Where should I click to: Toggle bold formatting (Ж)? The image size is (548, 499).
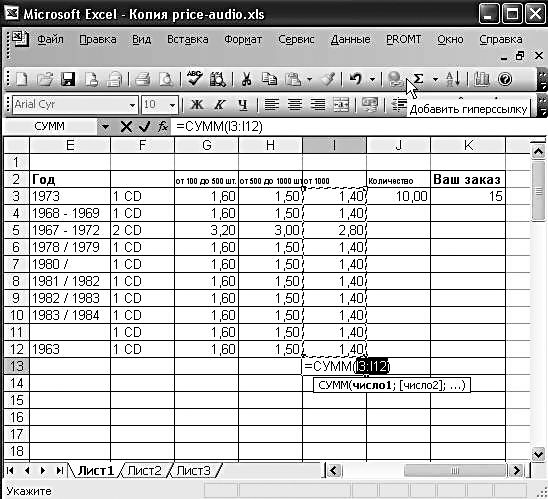(197, 104)
